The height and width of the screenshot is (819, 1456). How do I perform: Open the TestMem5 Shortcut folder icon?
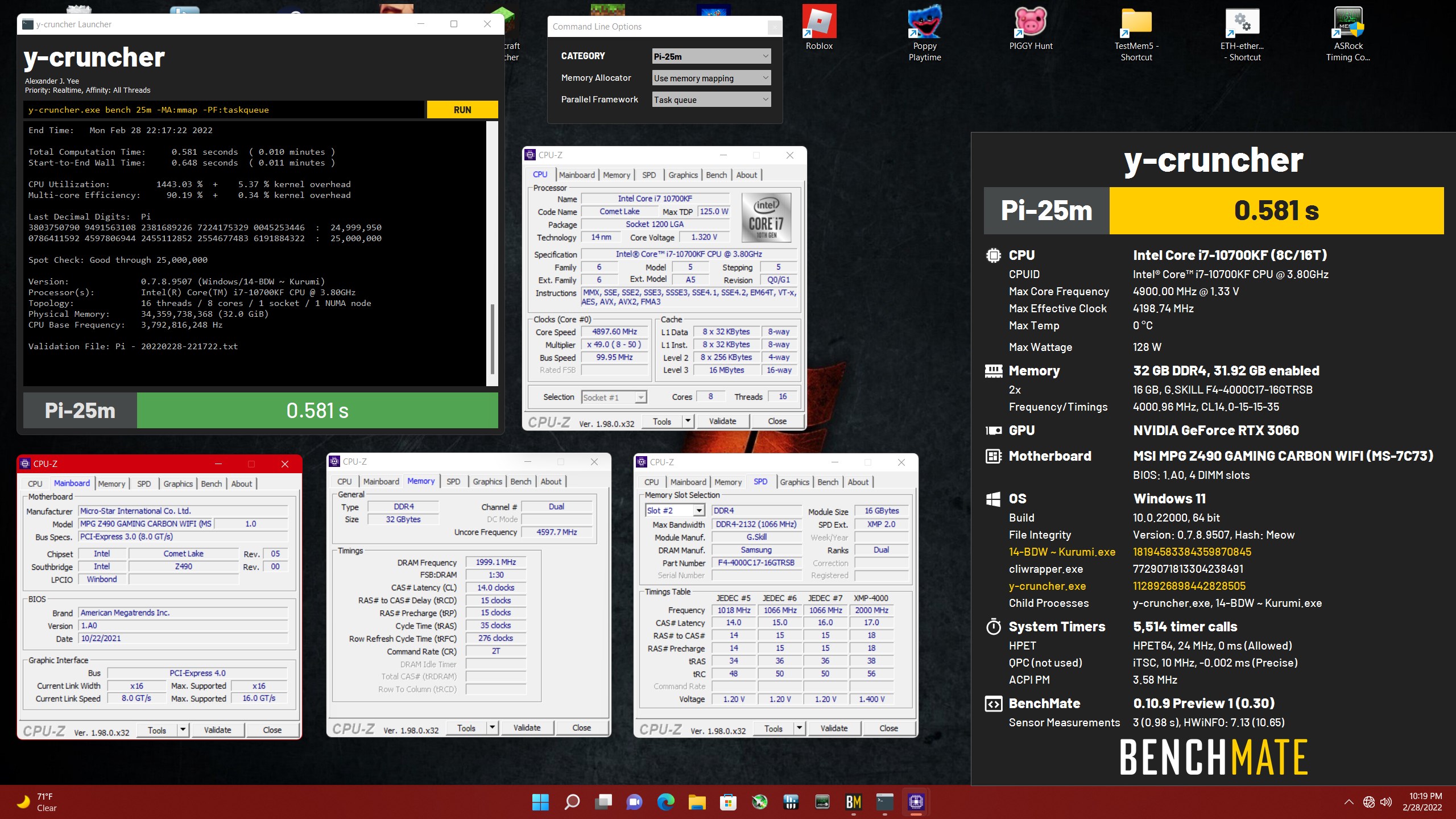click(1136, 33)
